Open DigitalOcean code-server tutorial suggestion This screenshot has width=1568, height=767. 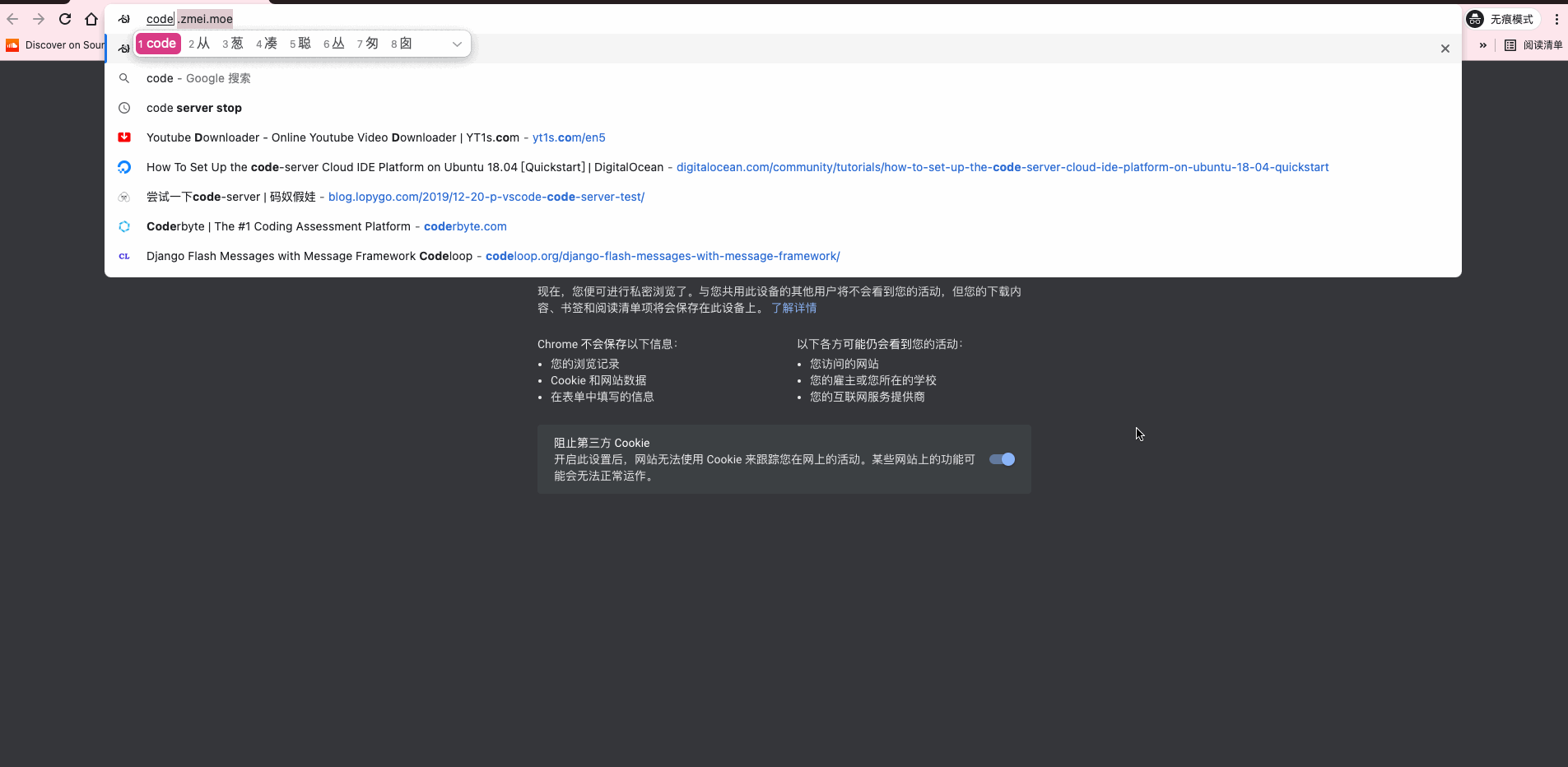coord(783,167)
